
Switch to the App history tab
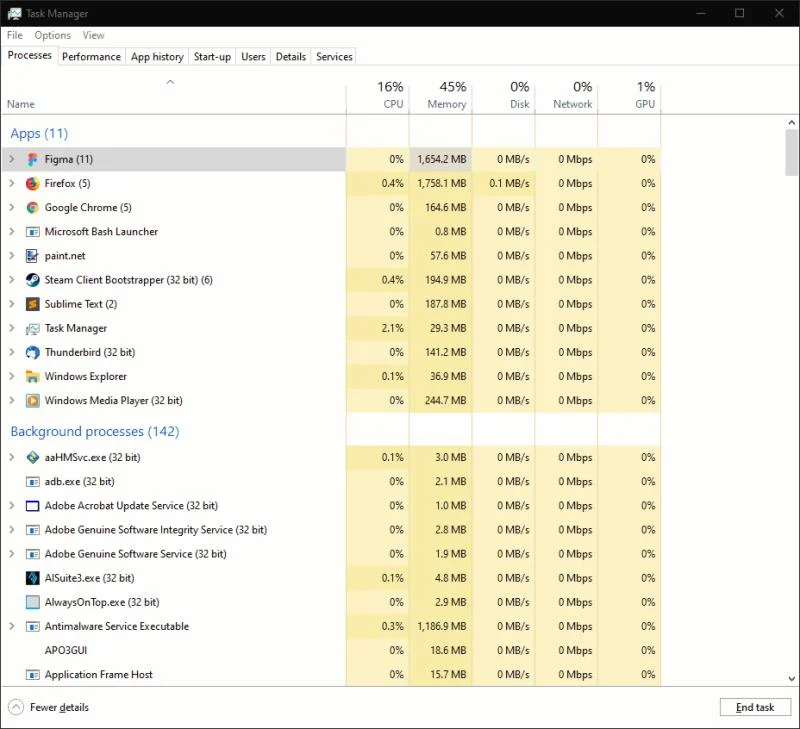point(157,57)
